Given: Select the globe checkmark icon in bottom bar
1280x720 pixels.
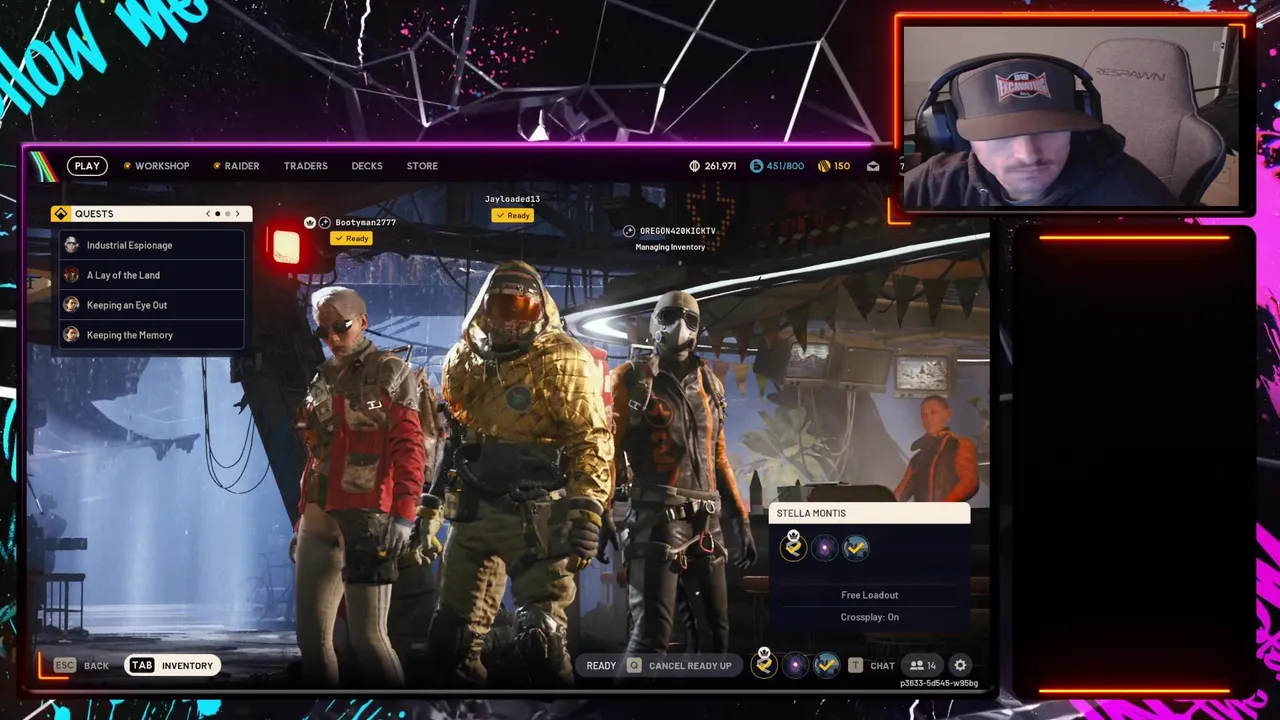Looking at the screenshot, I should 826,666.
